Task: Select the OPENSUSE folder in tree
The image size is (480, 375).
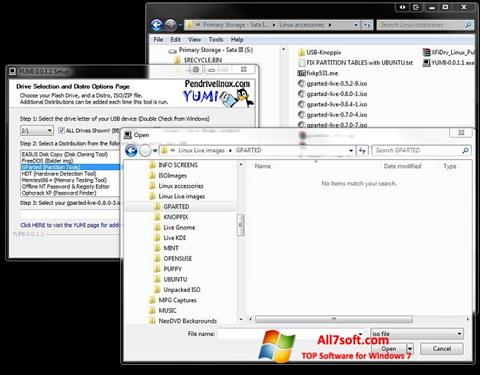Action: click(173, 258)
